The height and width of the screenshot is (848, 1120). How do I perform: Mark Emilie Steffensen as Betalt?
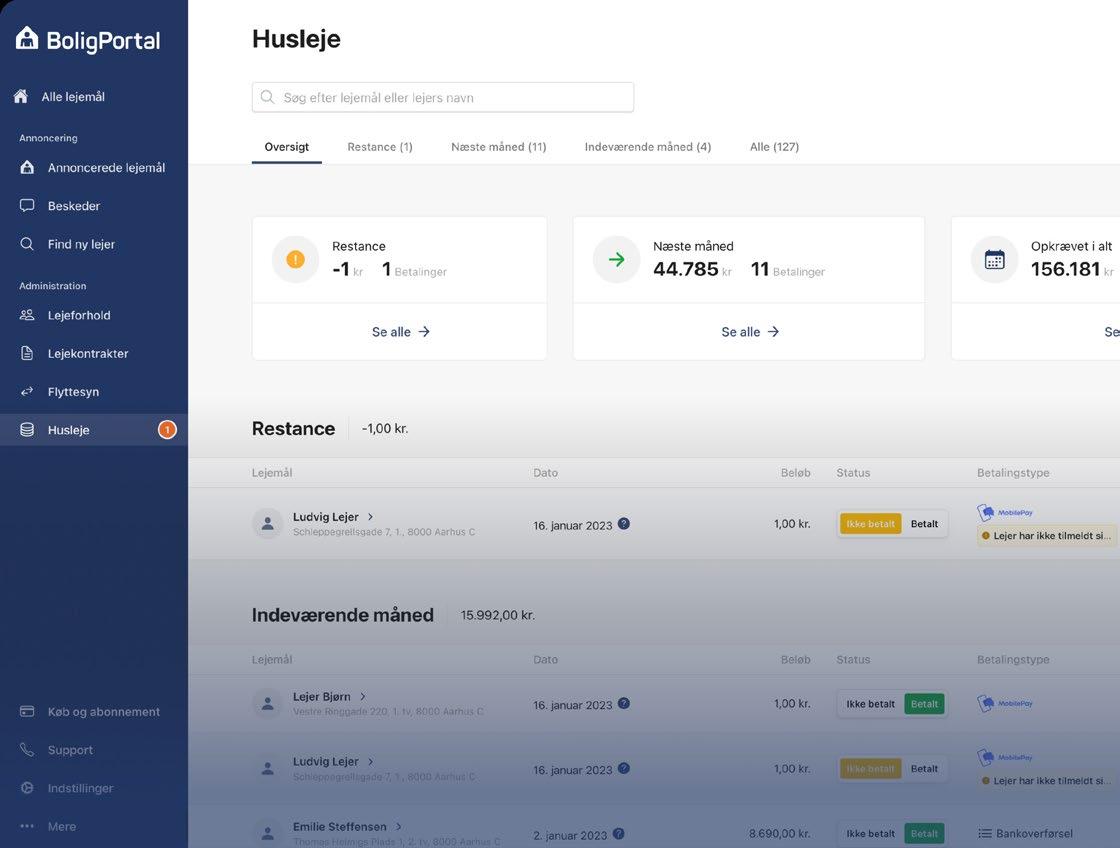(x=924, y=834)
